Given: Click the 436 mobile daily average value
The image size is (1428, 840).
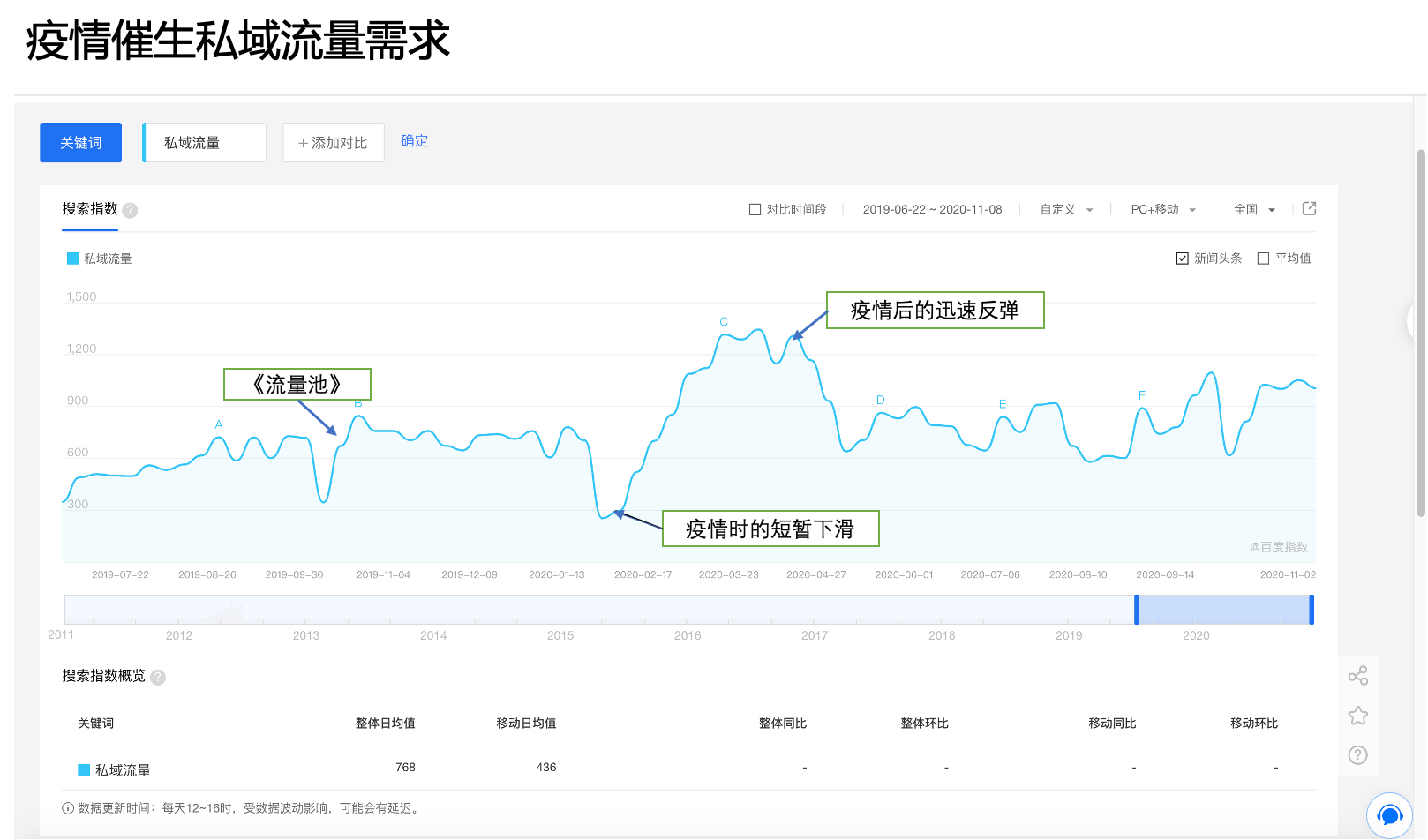Looking at the screenshot, I should coord(546,768).
